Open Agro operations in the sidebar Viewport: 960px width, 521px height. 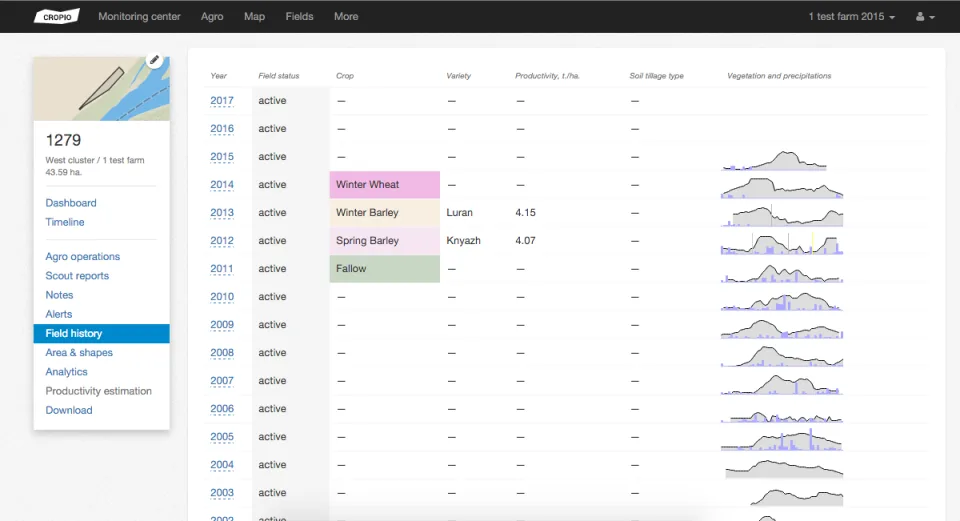click(x=83, y=257)
